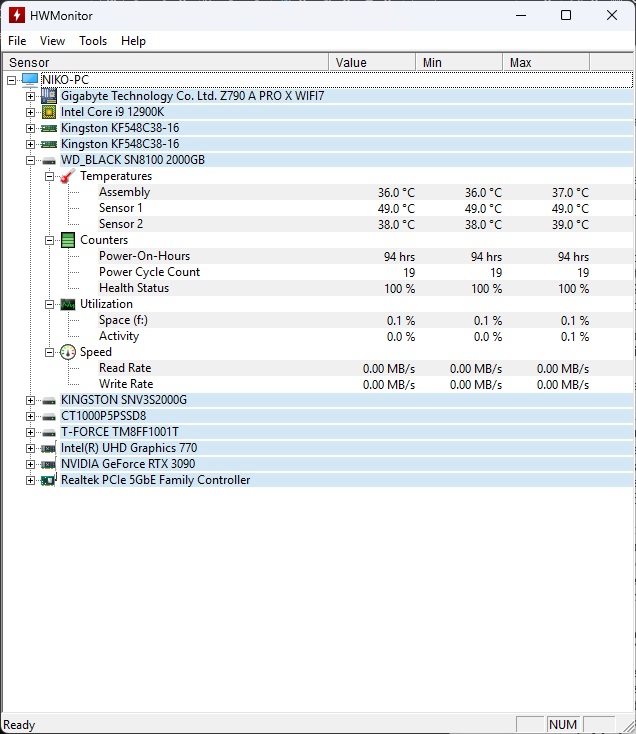Click the Utilization graph icon
The width and height of the screenshot is (636, 734).
coord(68,304)
